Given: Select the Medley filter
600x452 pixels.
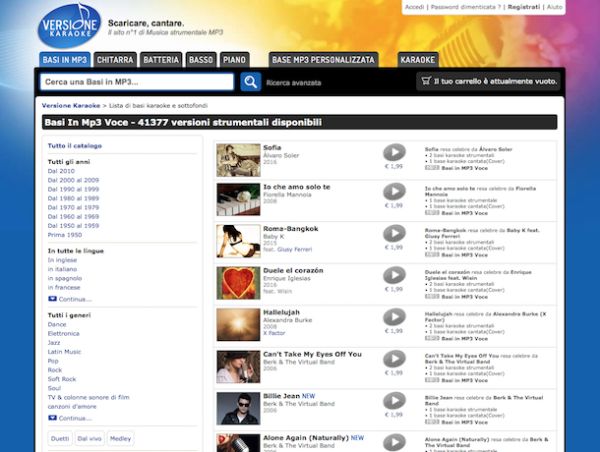Looking at the screenshot, I should tap(120, 438).
